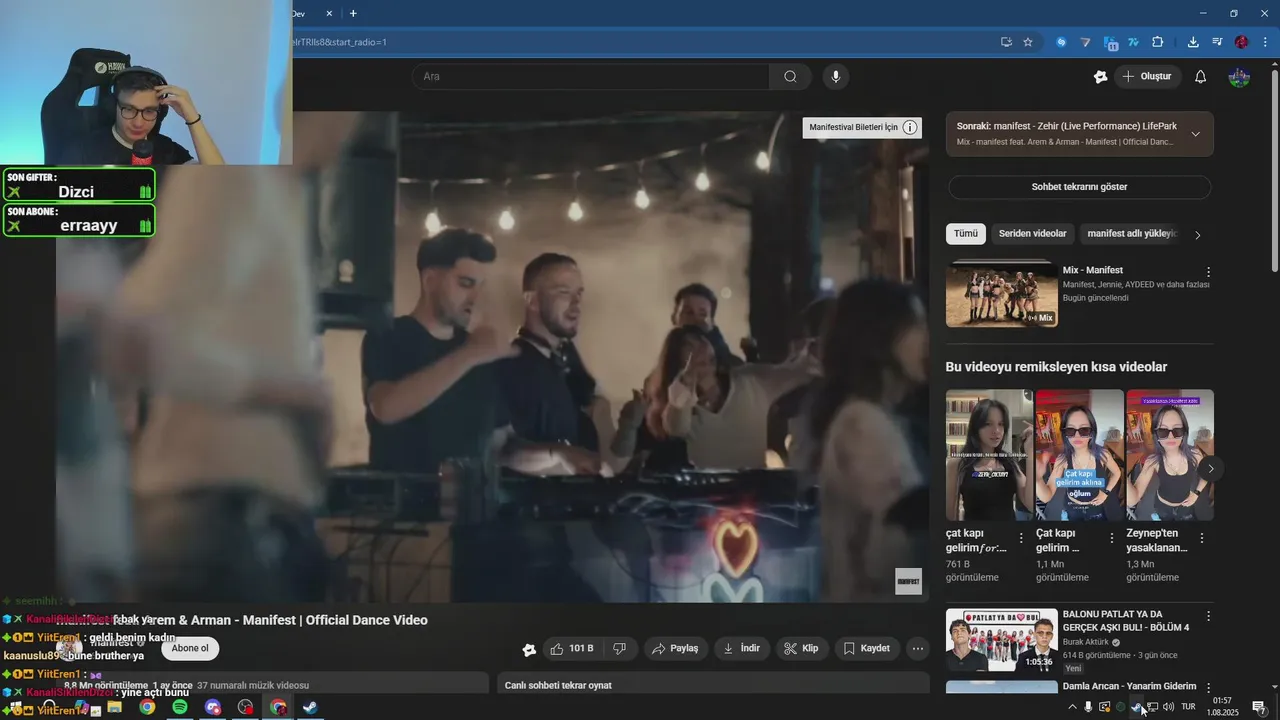Open Chrome downloads icon

pyautogui.click(x=1193, y=42)
